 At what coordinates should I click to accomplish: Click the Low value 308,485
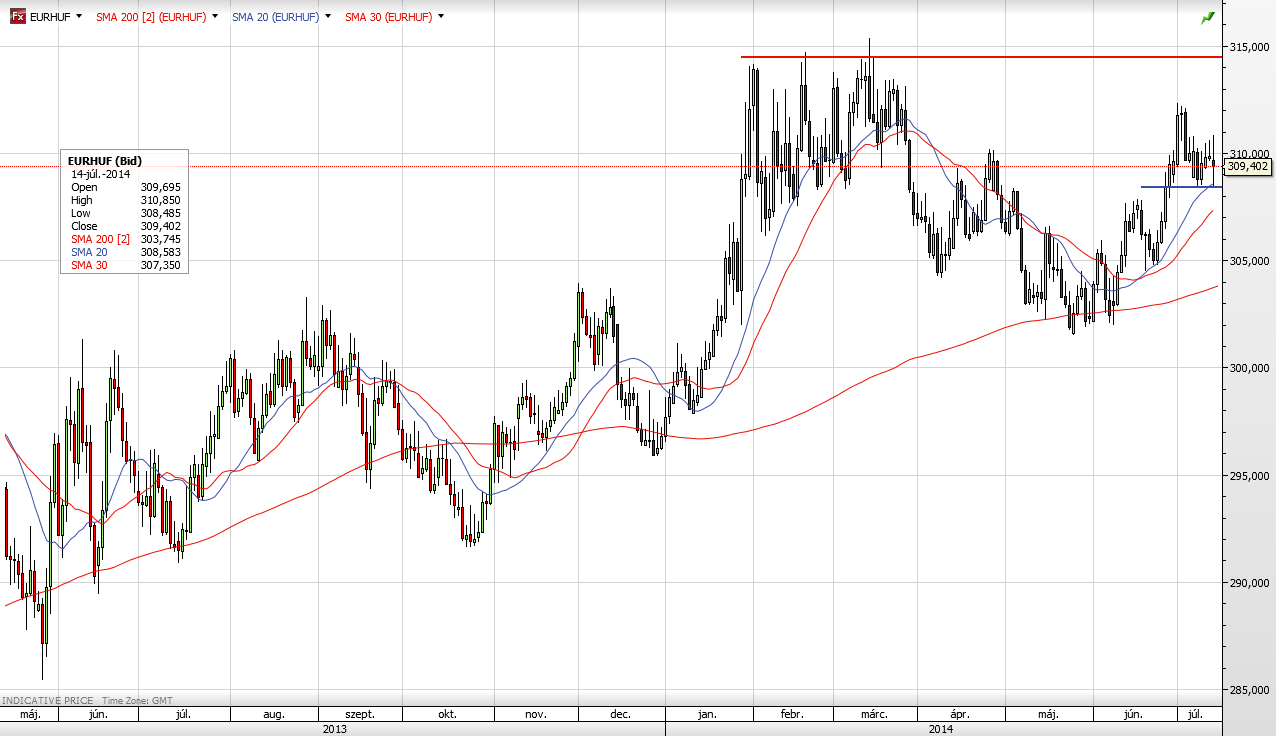(161, 213)
